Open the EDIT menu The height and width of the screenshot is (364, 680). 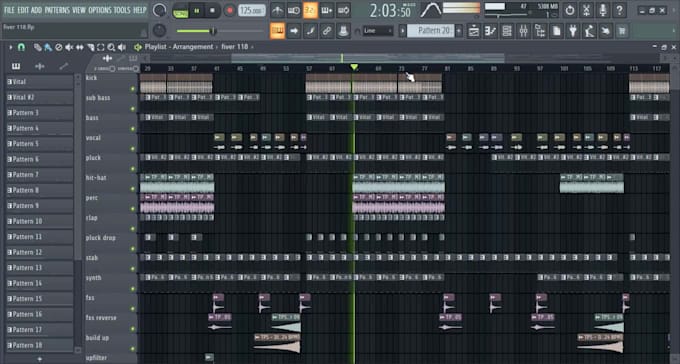pos(23,10)
